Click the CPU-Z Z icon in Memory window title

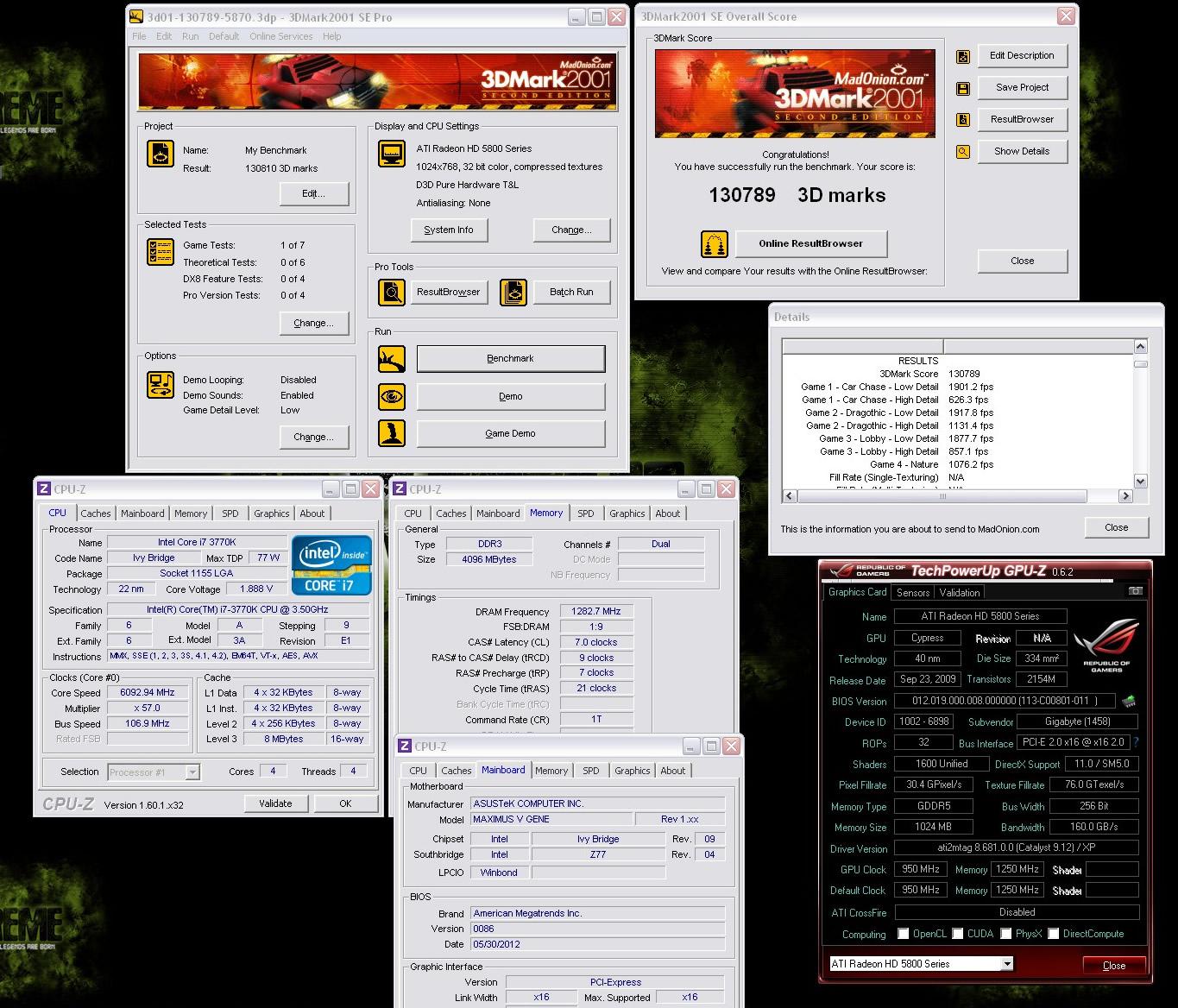(x=400, y=488)
